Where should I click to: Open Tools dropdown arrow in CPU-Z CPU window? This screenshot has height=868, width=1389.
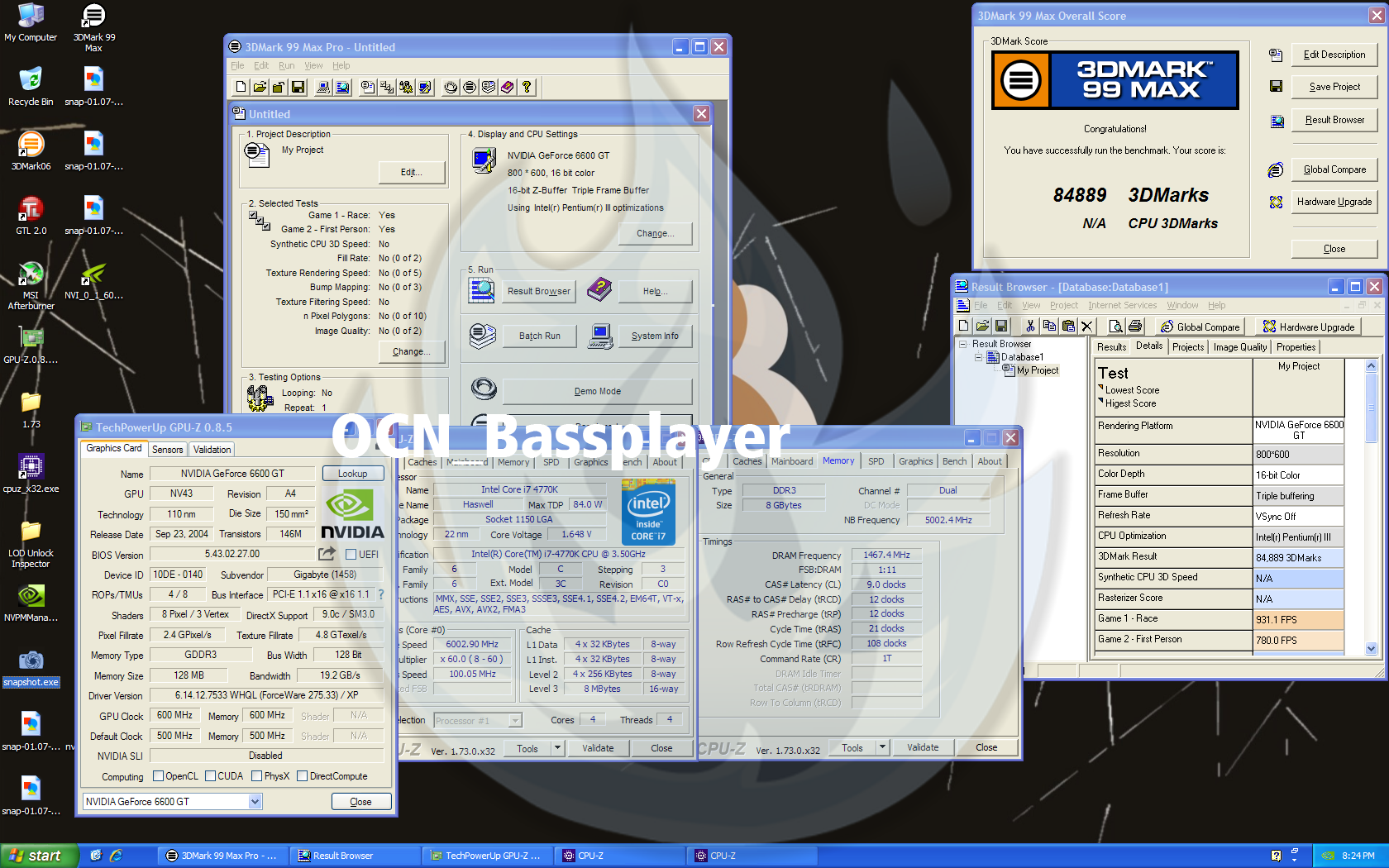(557, 748)
